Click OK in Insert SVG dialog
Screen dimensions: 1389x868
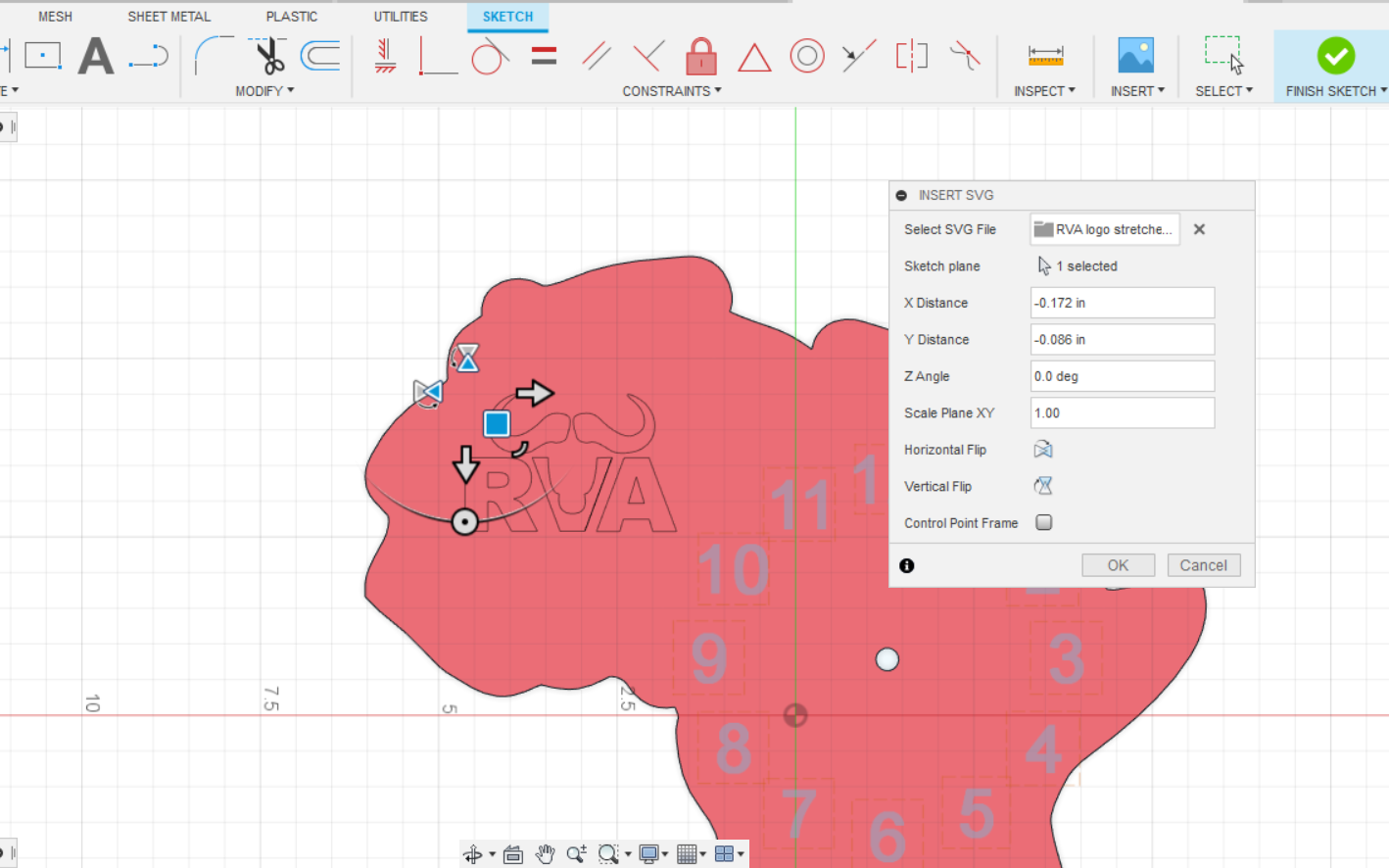[x=1118, y=565]
